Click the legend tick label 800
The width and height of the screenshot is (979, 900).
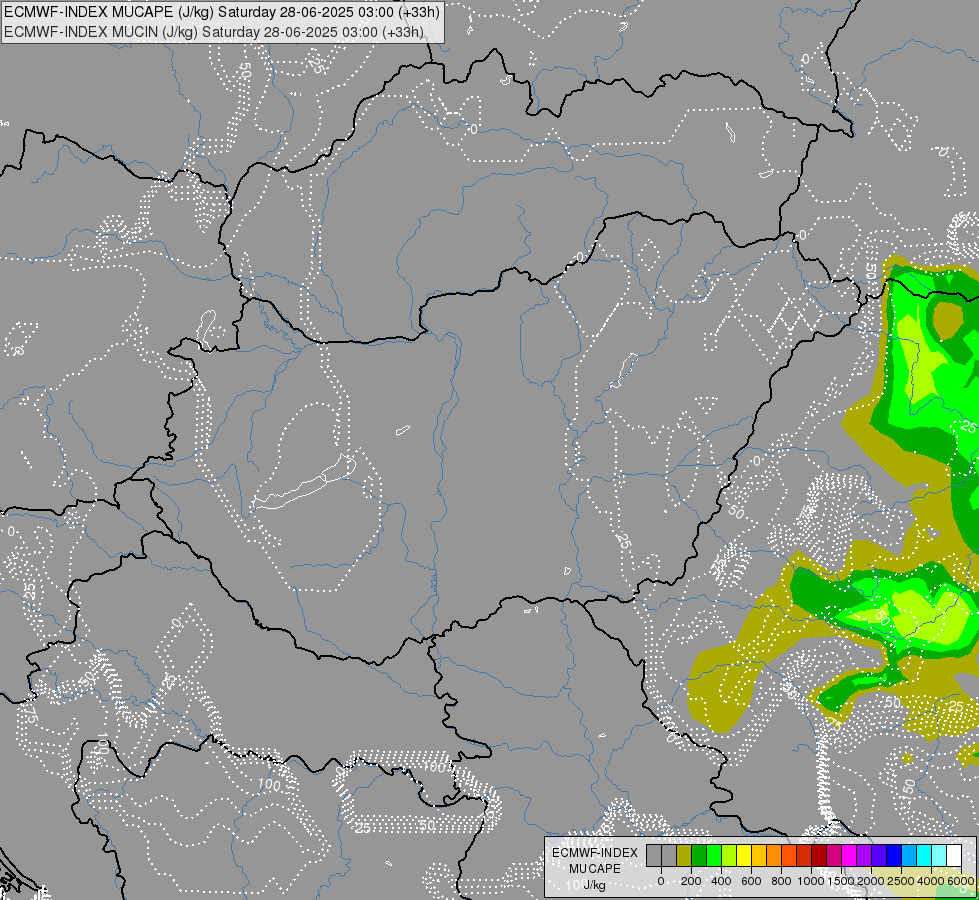tap(781, 881)
